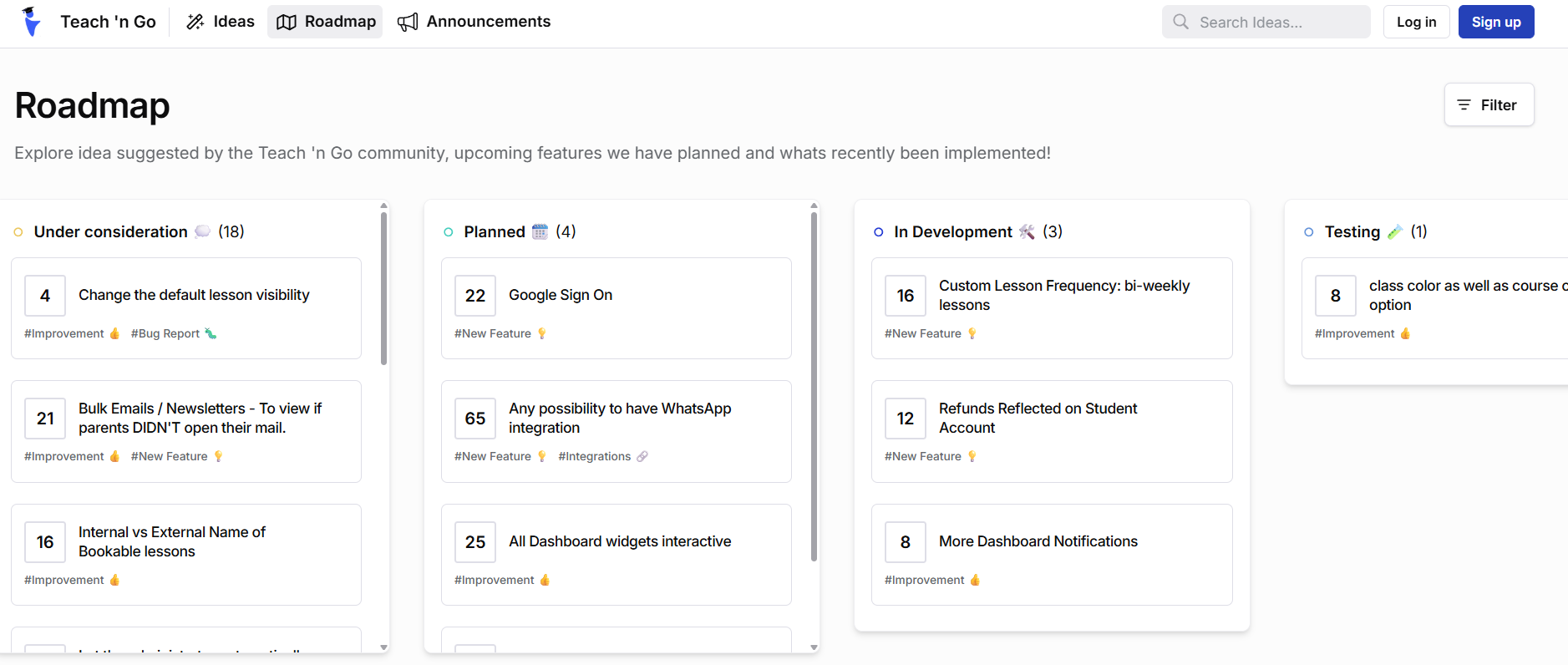
Task: Go to the Announcements tab
Action: [x=474, y=22]
